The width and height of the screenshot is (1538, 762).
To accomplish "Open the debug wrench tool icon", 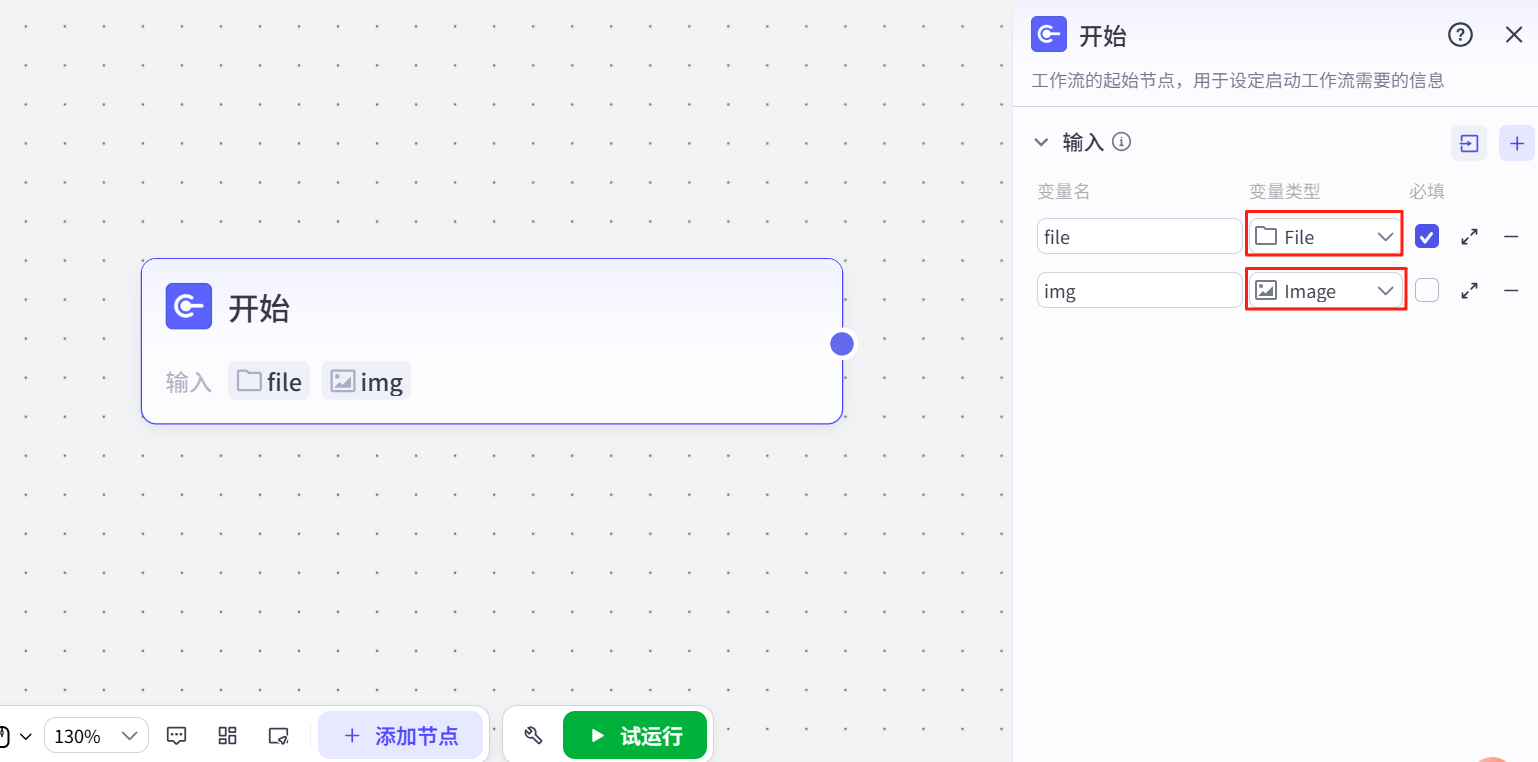I will pos(533,736).
